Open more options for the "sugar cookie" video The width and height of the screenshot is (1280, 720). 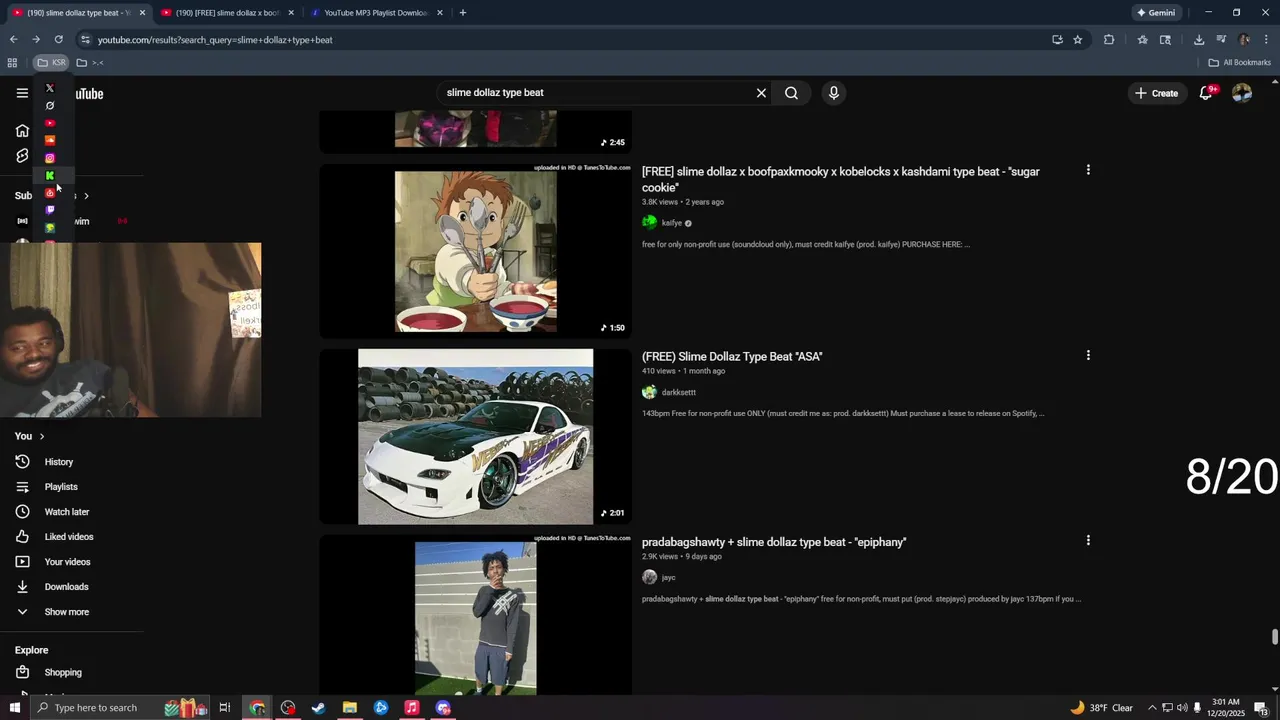(x=1088, y=170)
